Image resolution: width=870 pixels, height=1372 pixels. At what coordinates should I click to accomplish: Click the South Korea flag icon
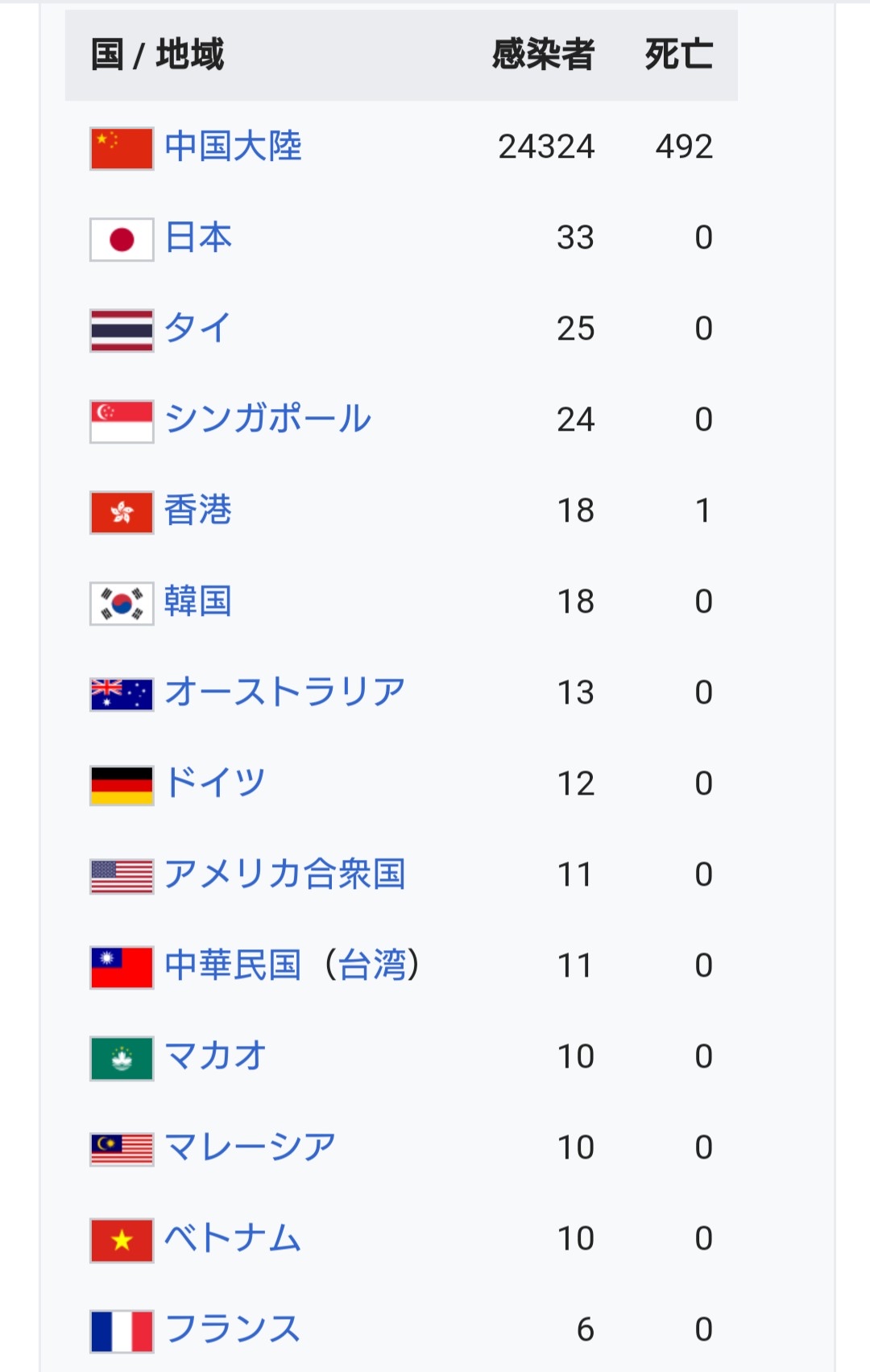pyautogui.click(x=122, y=604)
